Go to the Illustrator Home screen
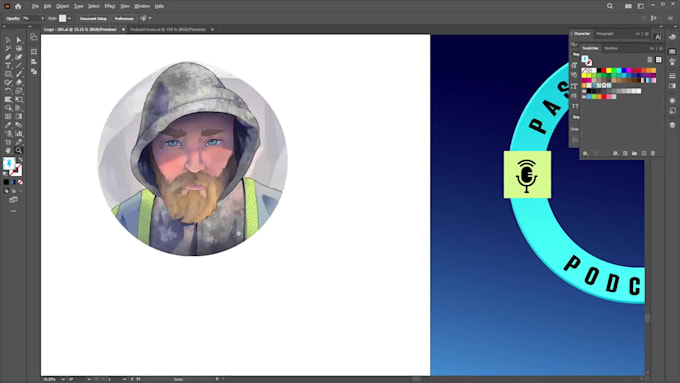The width and height of the screenshot is (680, 383). click(x=18, y=6)
